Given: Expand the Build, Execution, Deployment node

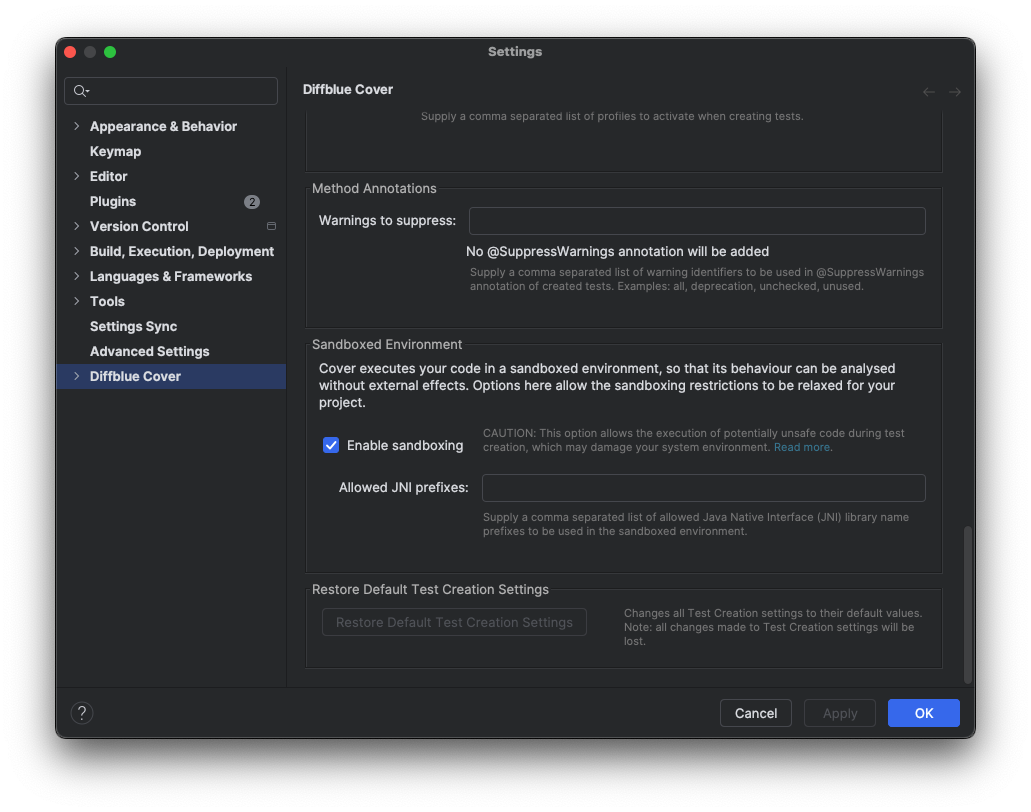Looking at the screenshot, I should coord(77,252).
